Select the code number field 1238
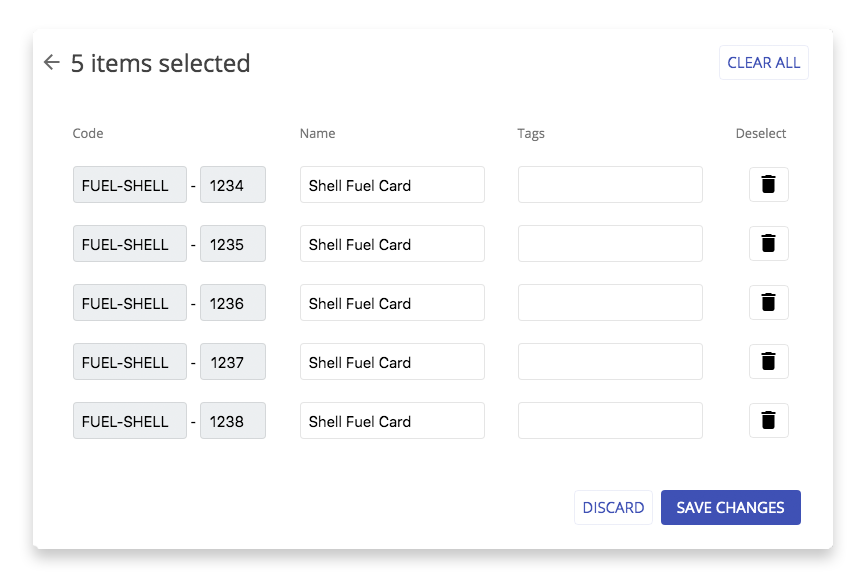 pyautogui.click(x=233, y=421)
